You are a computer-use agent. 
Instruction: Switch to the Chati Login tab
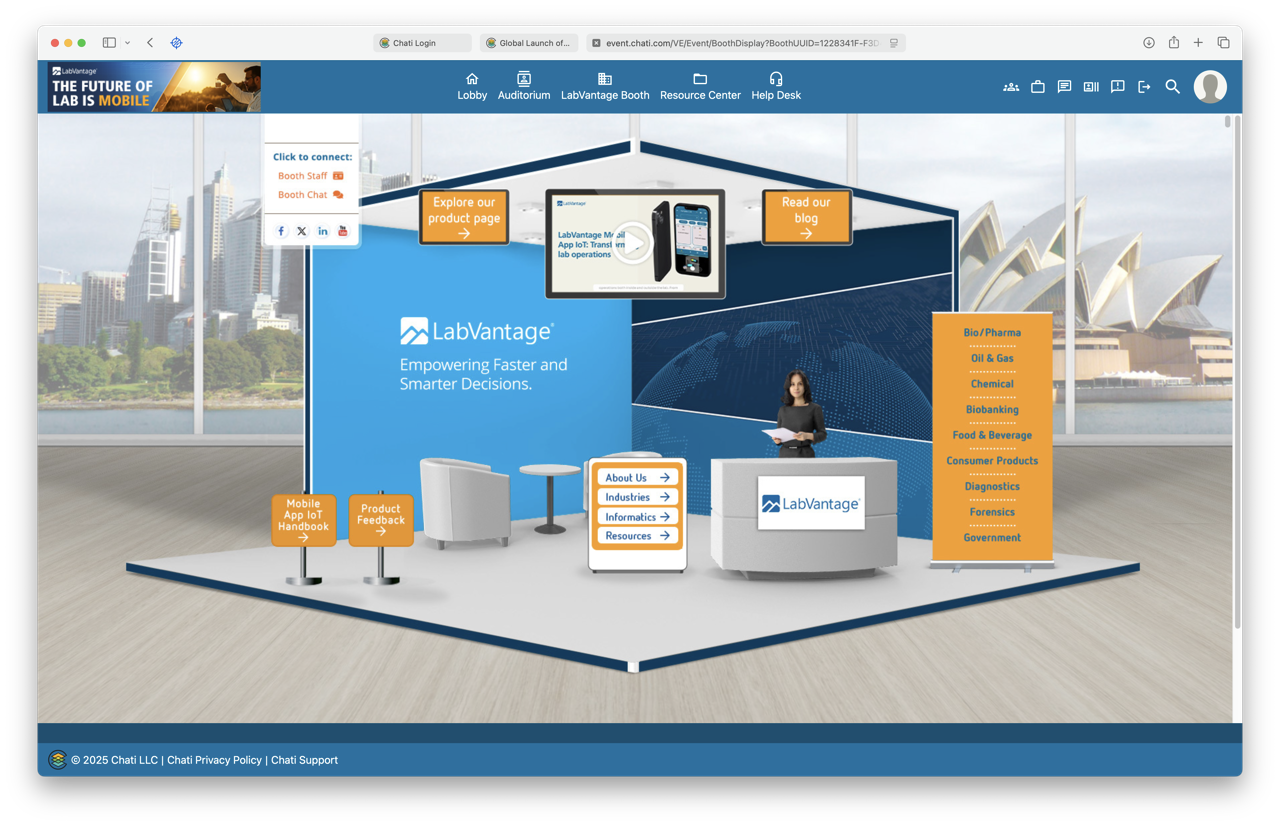pyautogui.click(x=421, y=43)
